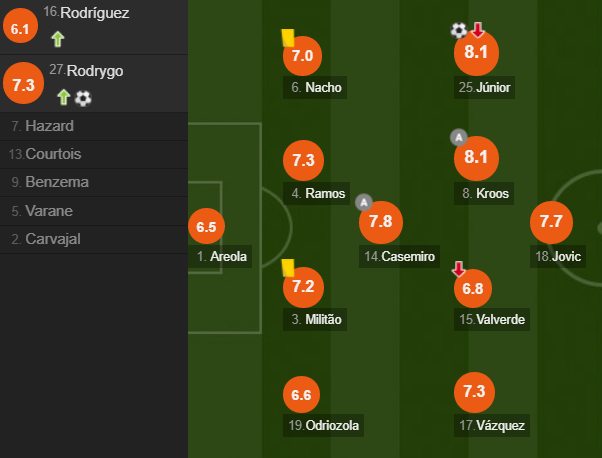
Task: Click the goal ball icon above Júnior
Action: (459, 30)
